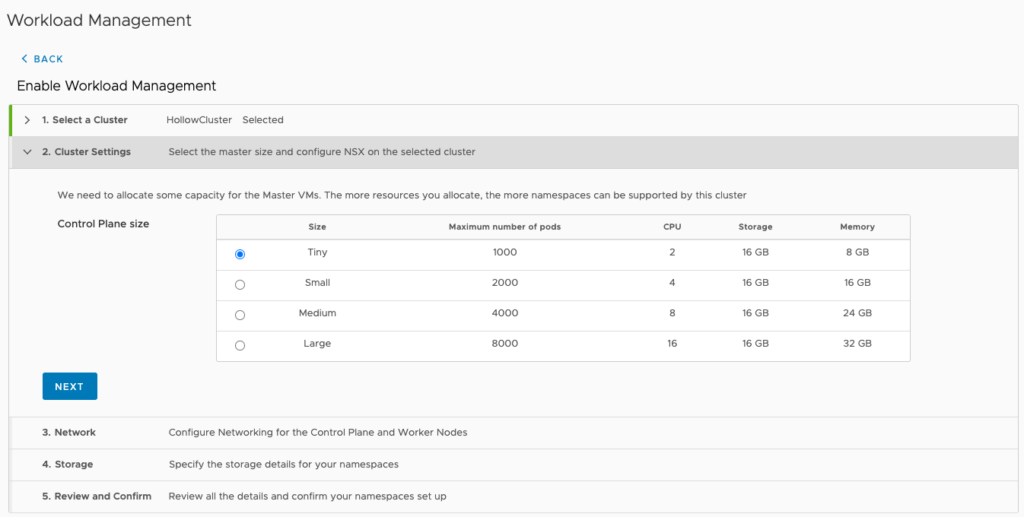Click the Medium row's 24 GB memory cell
This screenshot has height=517, width=1024.
pos(857,313)
